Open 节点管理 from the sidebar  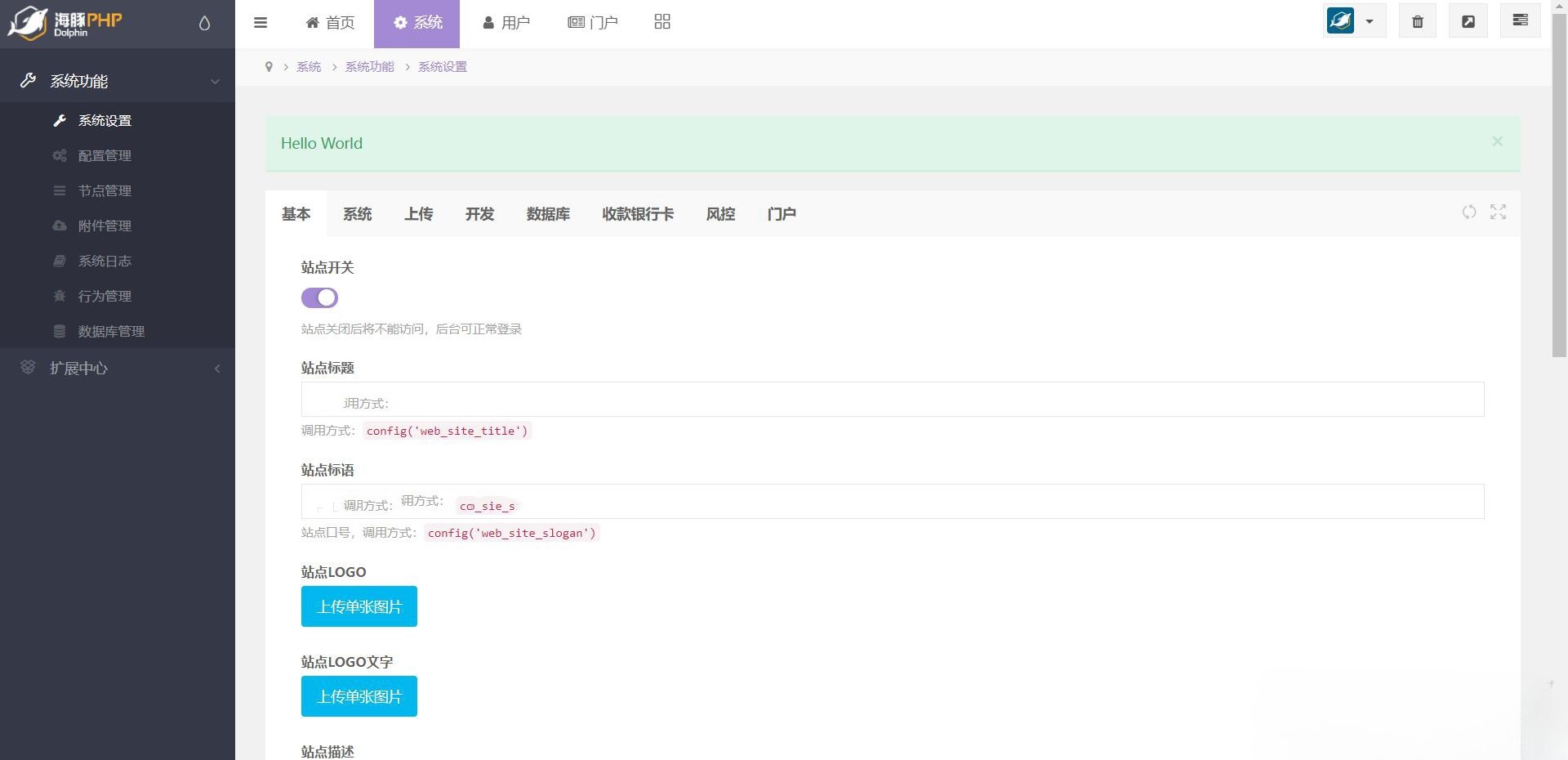click(x=104, y=190)
